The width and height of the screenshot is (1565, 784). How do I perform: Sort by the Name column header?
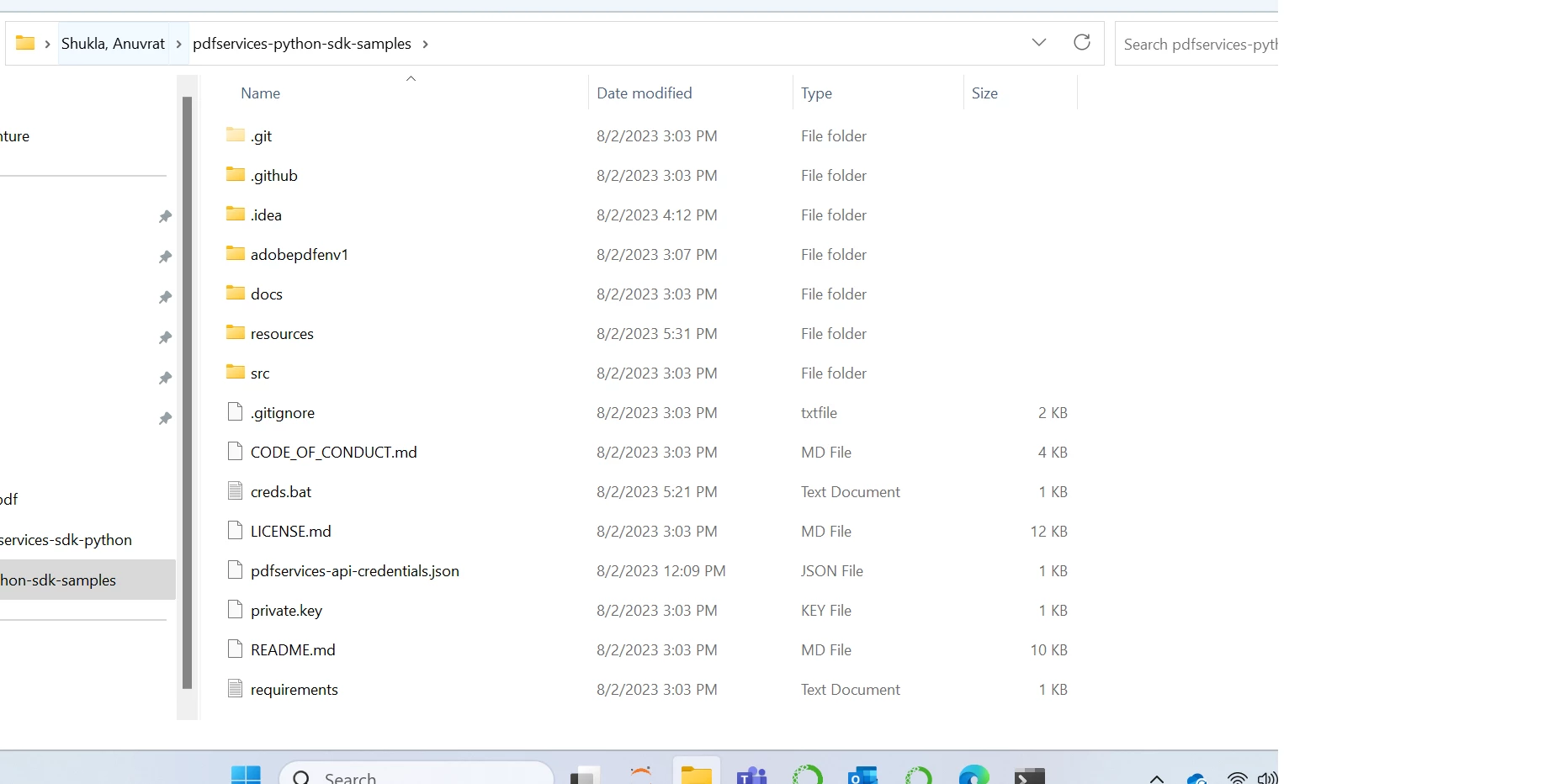coord(261,93)
